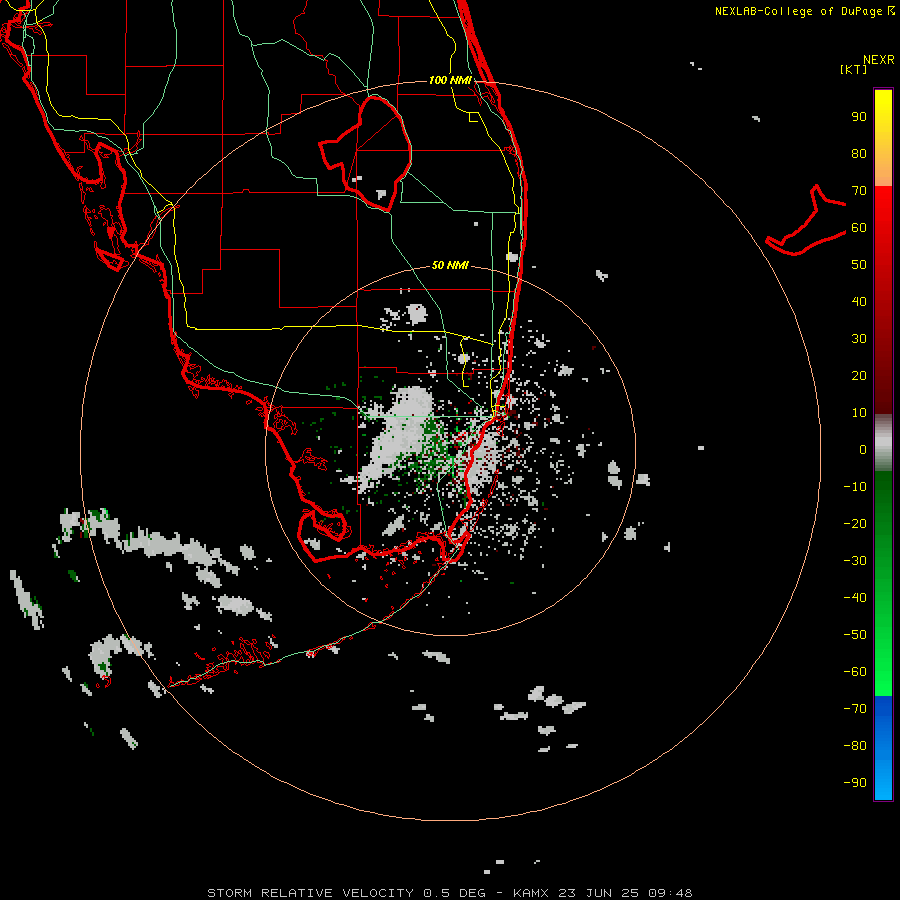Click the -10 value on the velocity scale
The height and width of the screenshot is (900, 900).
(x=855, y=487)
